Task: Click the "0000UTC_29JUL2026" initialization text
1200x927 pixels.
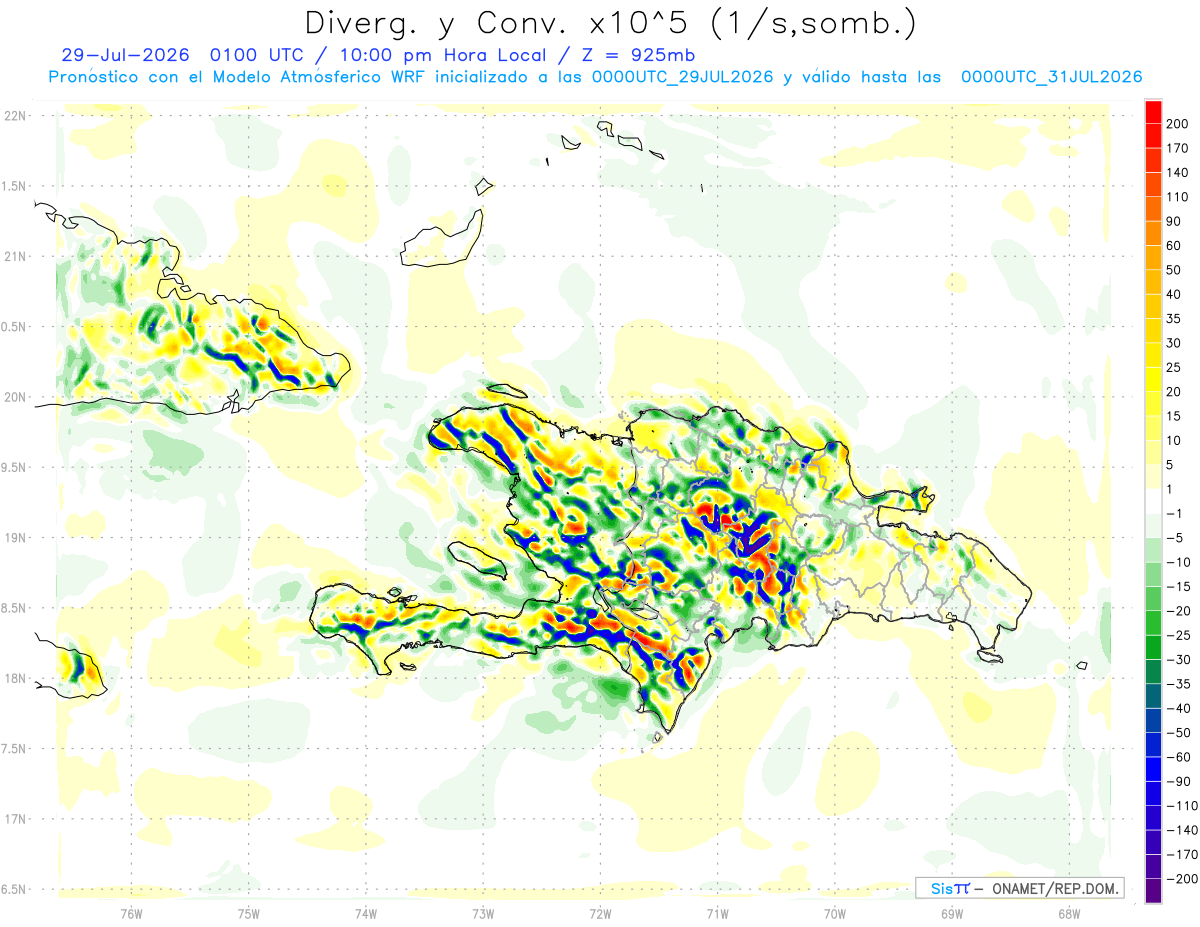Action: (x=682, y=77)
